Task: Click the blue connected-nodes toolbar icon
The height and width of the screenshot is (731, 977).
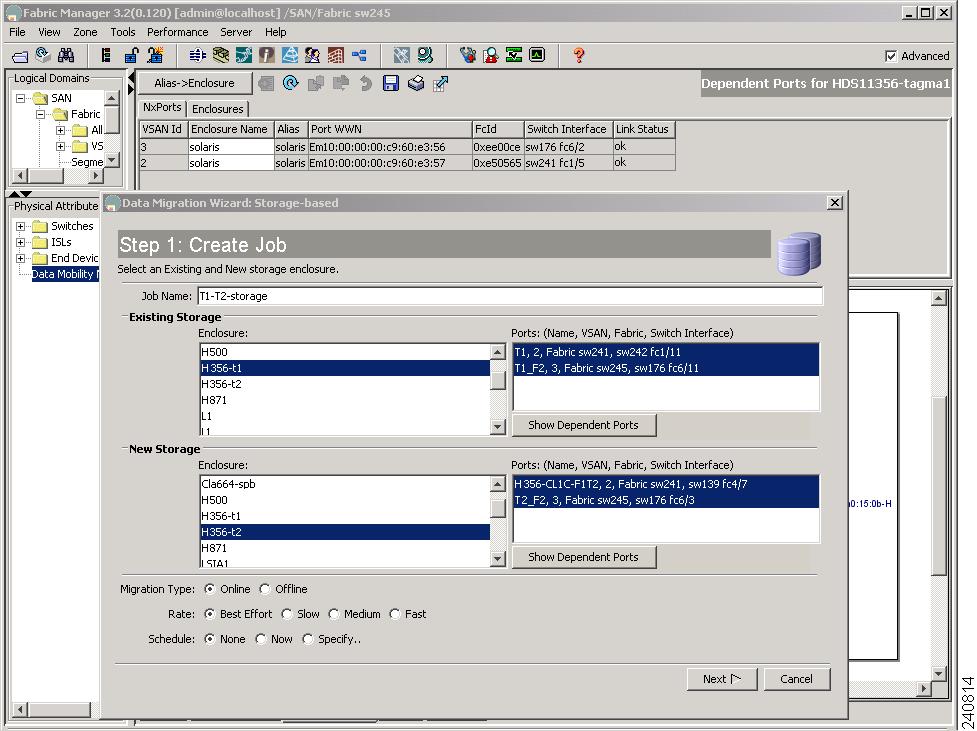Action: tap(360, 55)
